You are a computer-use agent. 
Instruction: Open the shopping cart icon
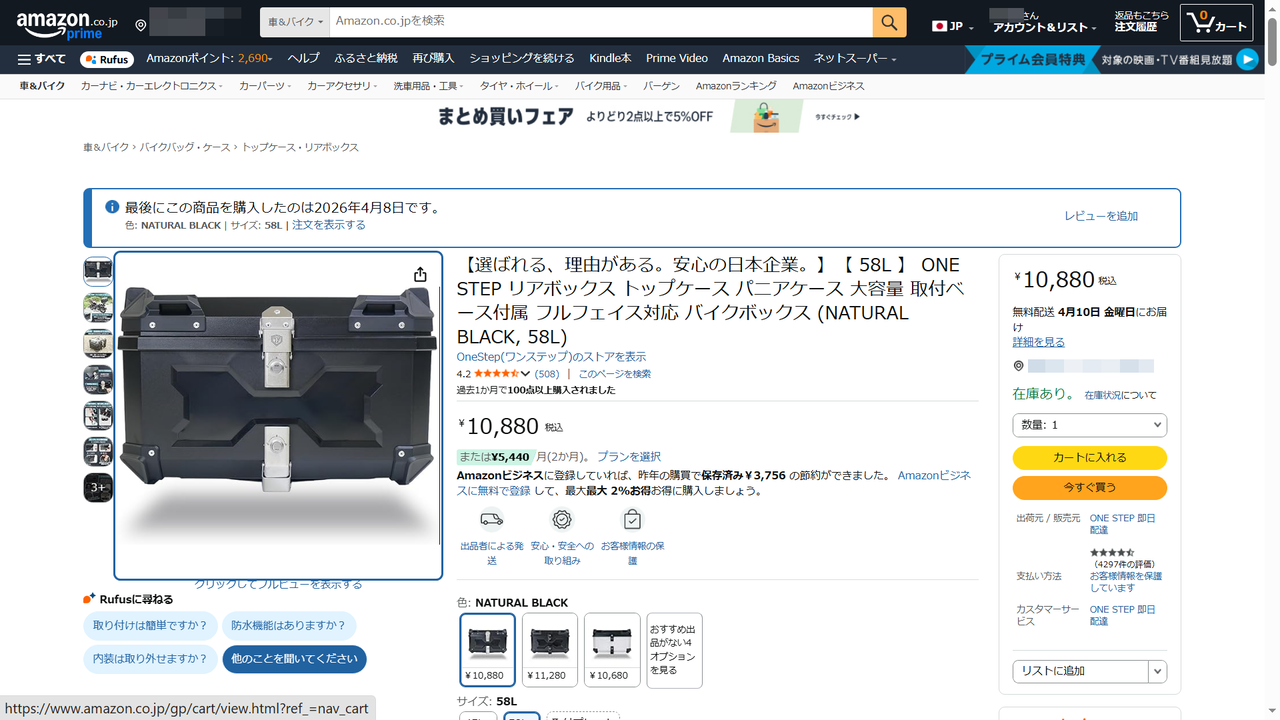tap(1216, 23)
